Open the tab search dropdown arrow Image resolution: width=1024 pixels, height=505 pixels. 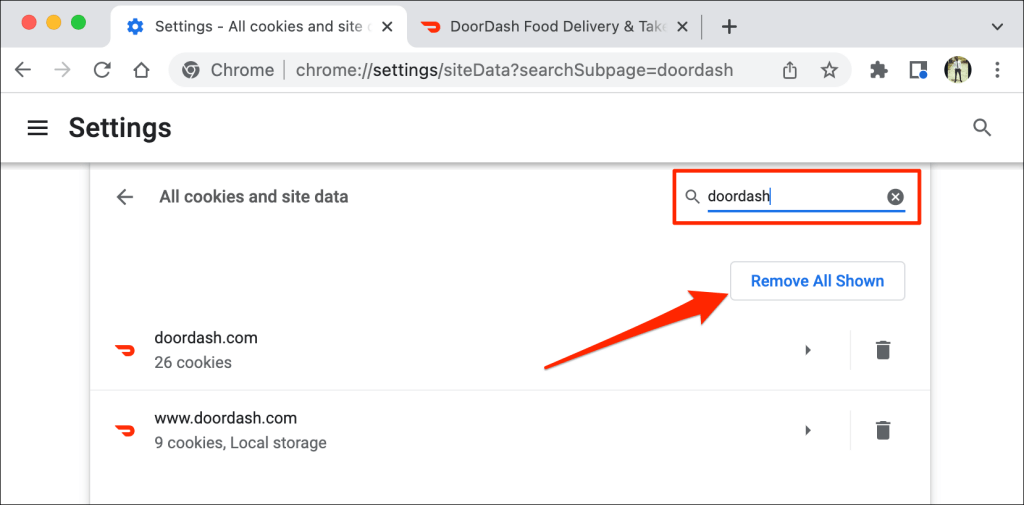[x=997, y=27]
